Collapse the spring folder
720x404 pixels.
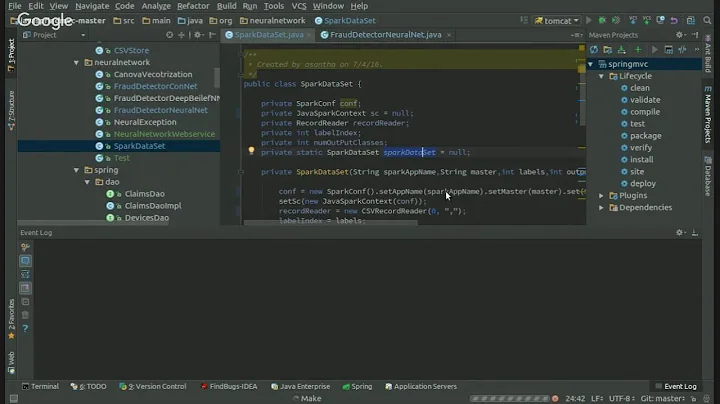click(x=76, y=170)
